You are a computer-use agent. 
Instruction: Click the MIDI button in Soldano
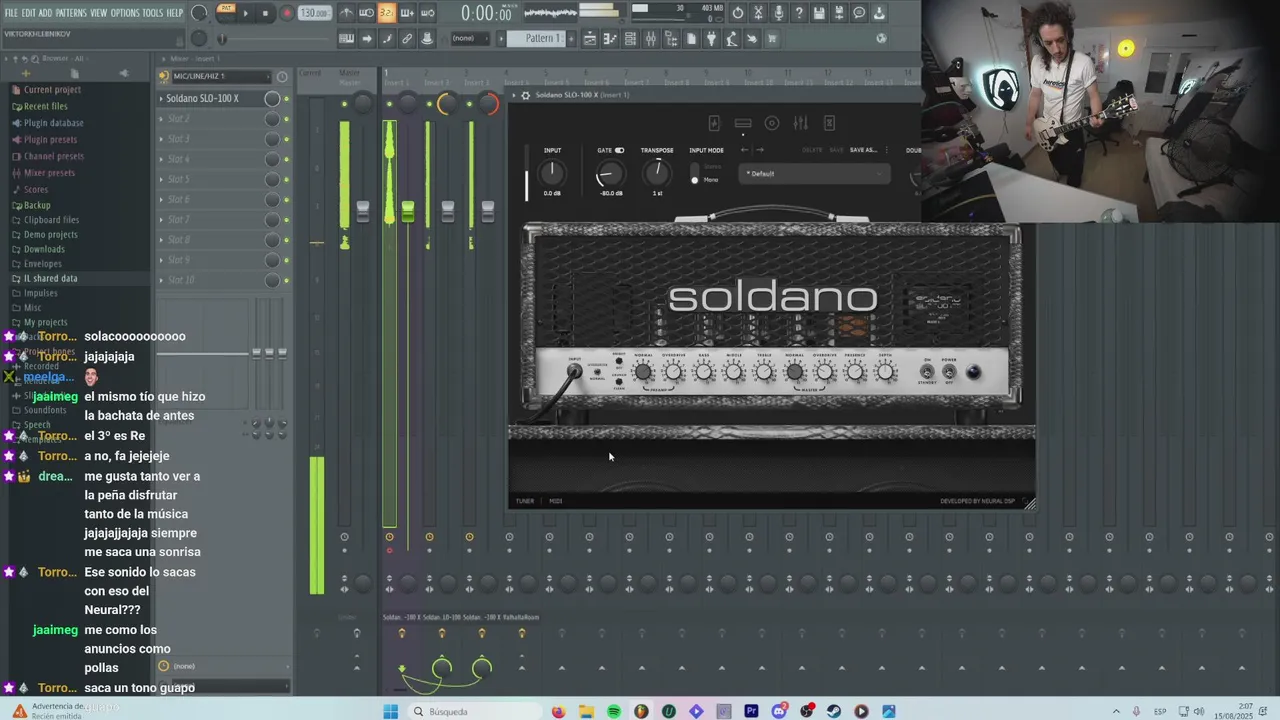click(x=555, y=501)
